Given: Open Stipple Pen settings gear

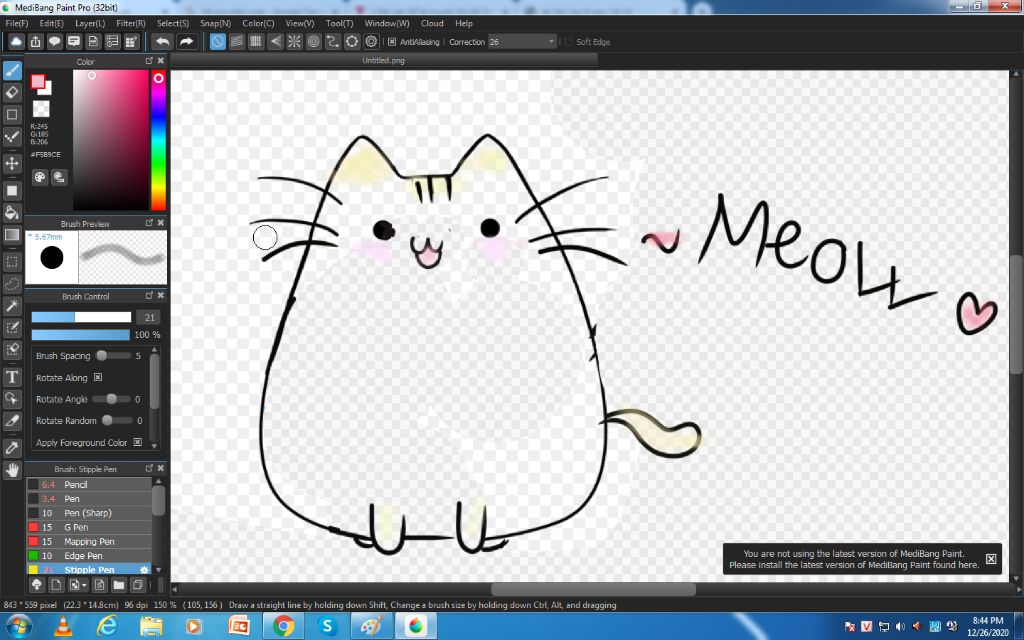Looking at the screenshot, I should pos(144,569).
